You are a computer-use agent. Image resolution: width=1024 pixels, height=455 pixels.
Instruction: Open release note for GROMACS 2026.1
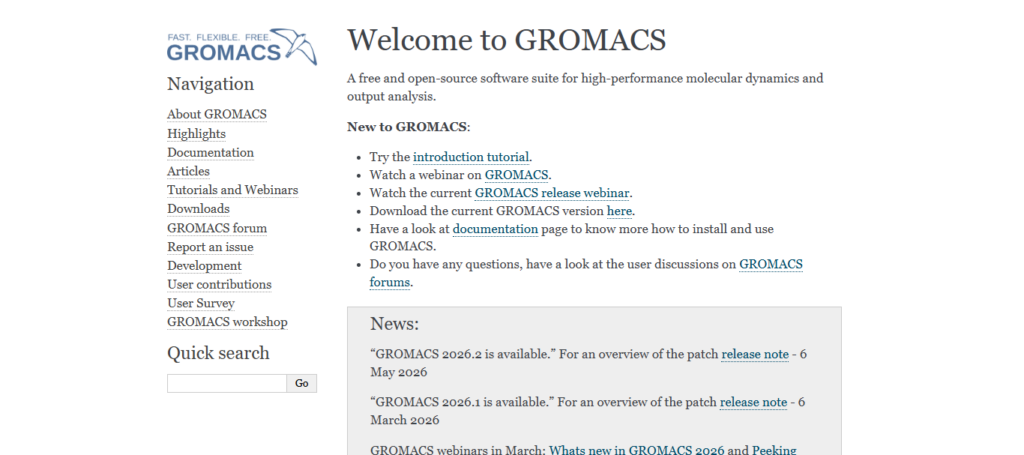[754, 402]
